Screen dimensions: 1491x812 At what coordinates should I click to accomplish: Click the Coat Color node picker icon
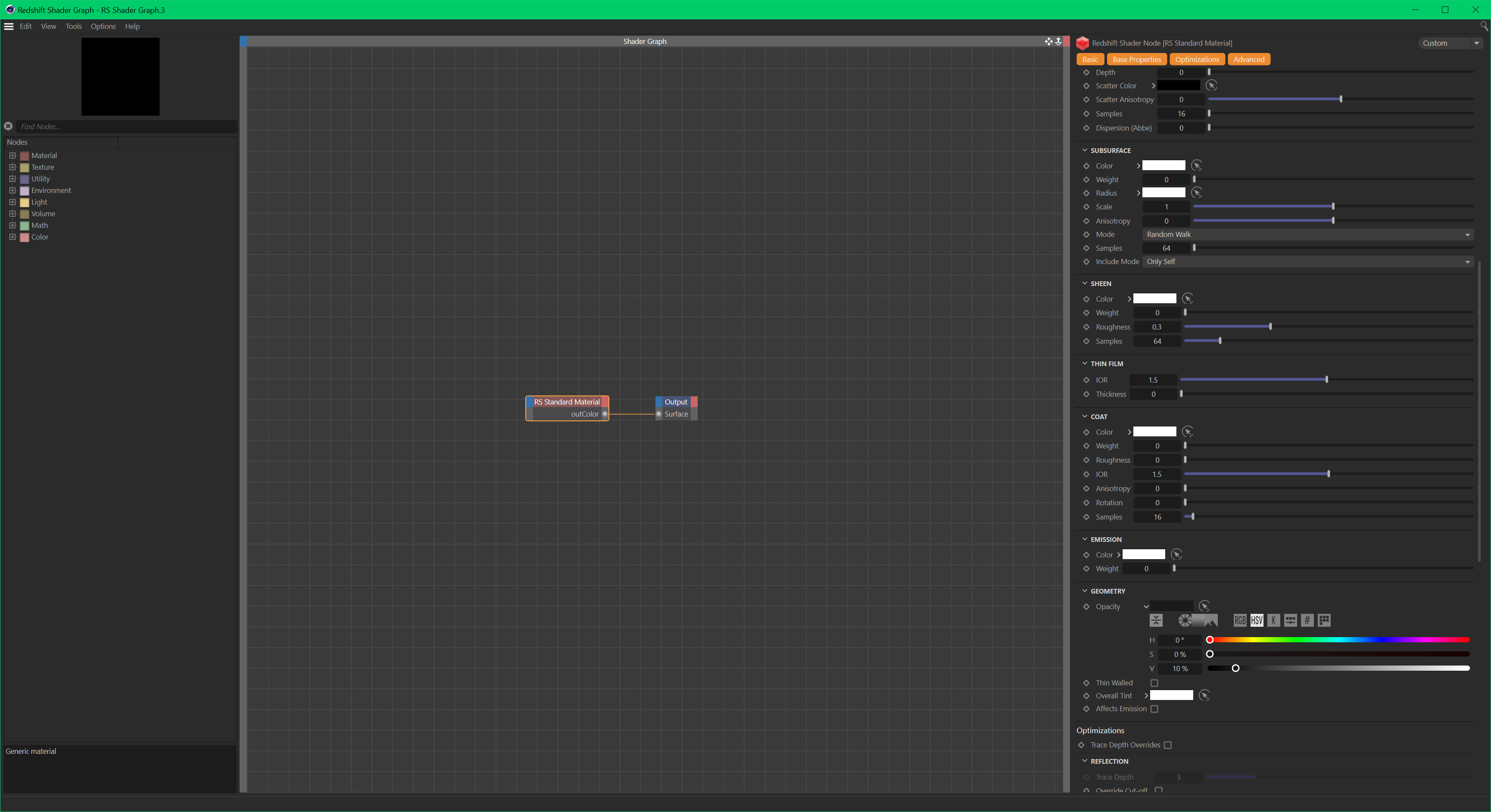click(1187, 432)
